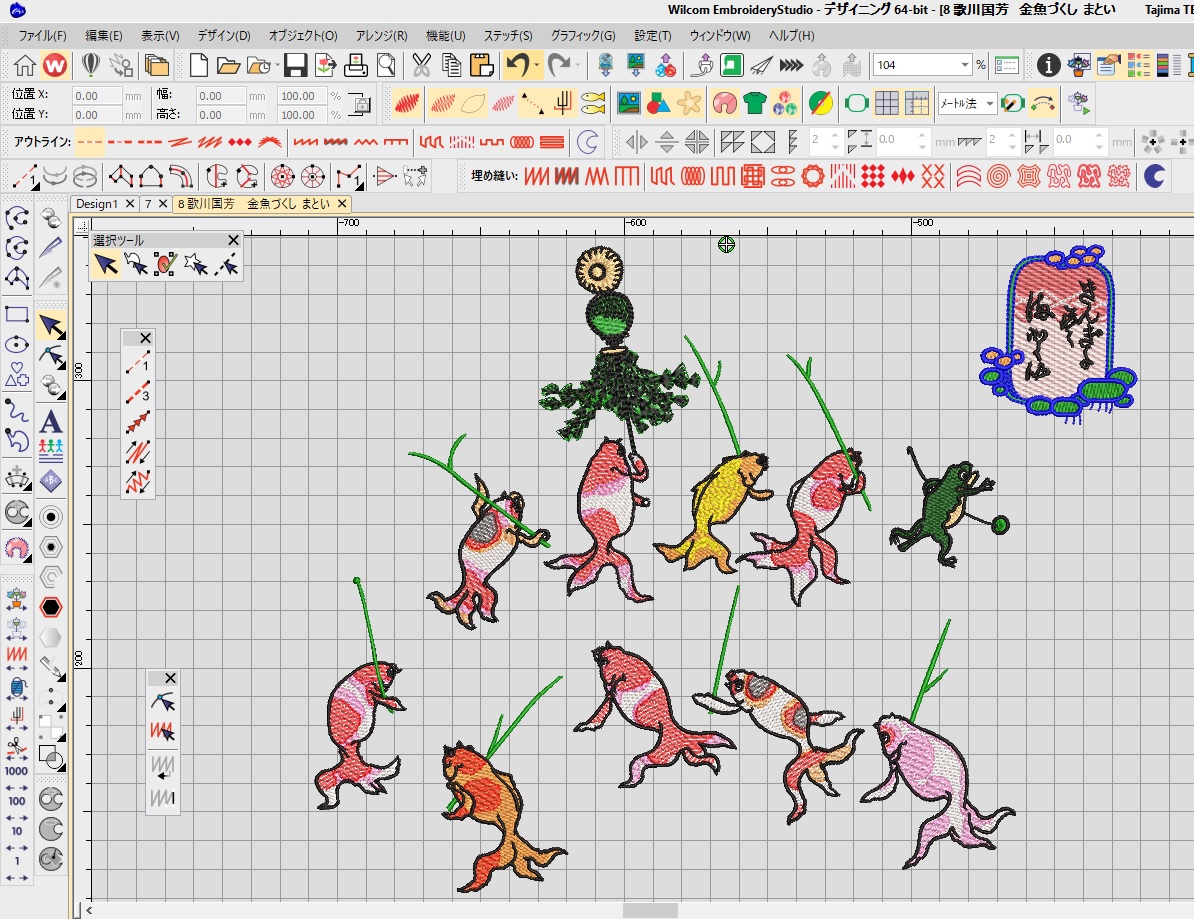The width and height of the screenshot is (1194, 919).
Task: Select the 1000 stitches travel icon
Action: 17,771
